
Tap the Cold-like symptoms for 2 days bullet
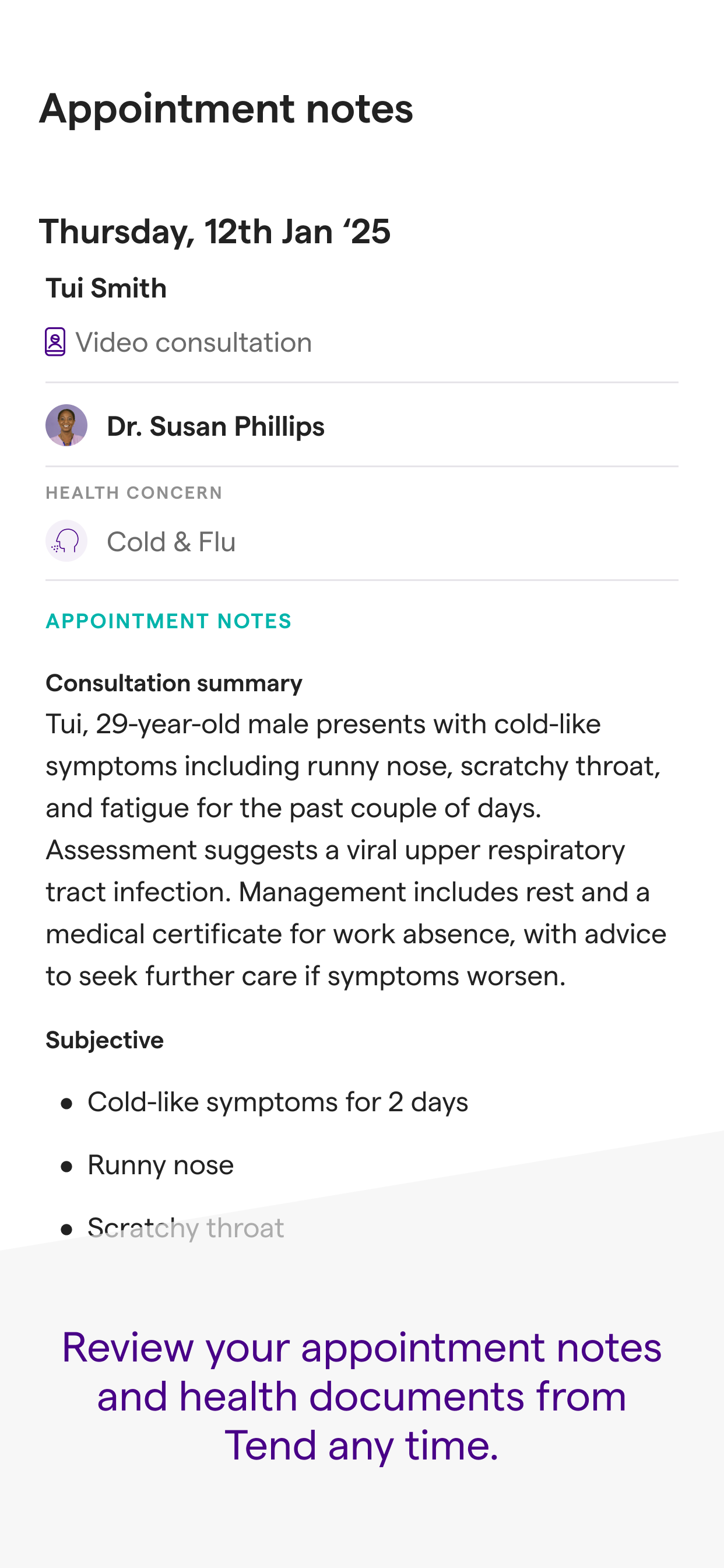point(278,1102)
